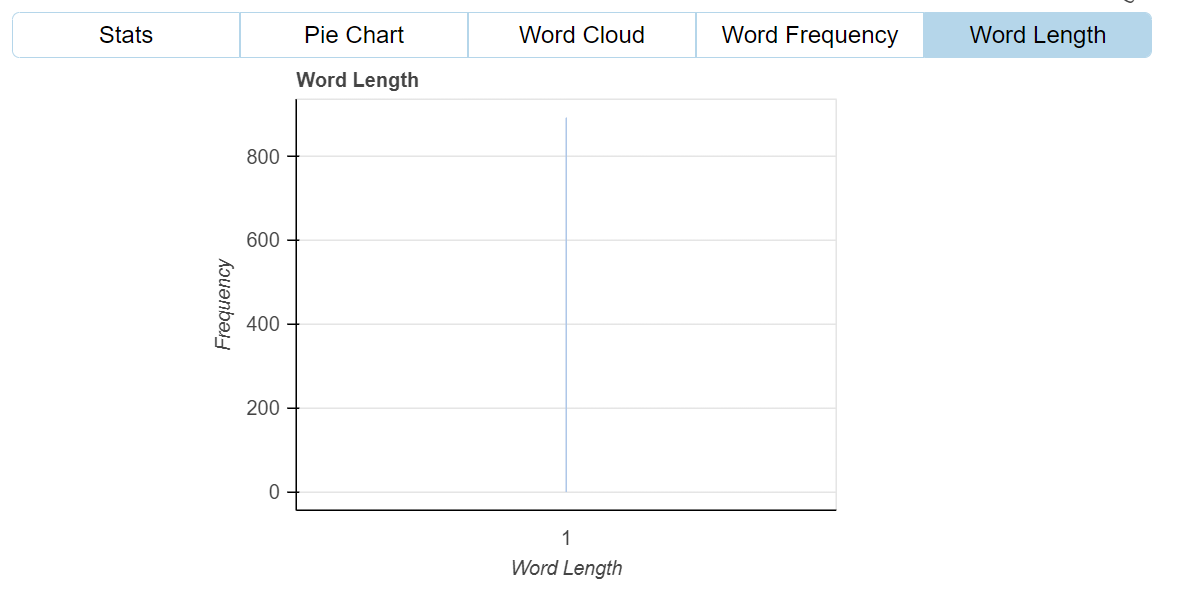Screen dimensions: 1201x596
Task: Click the 0 label on the y-axis
Action: click(275, 492)
